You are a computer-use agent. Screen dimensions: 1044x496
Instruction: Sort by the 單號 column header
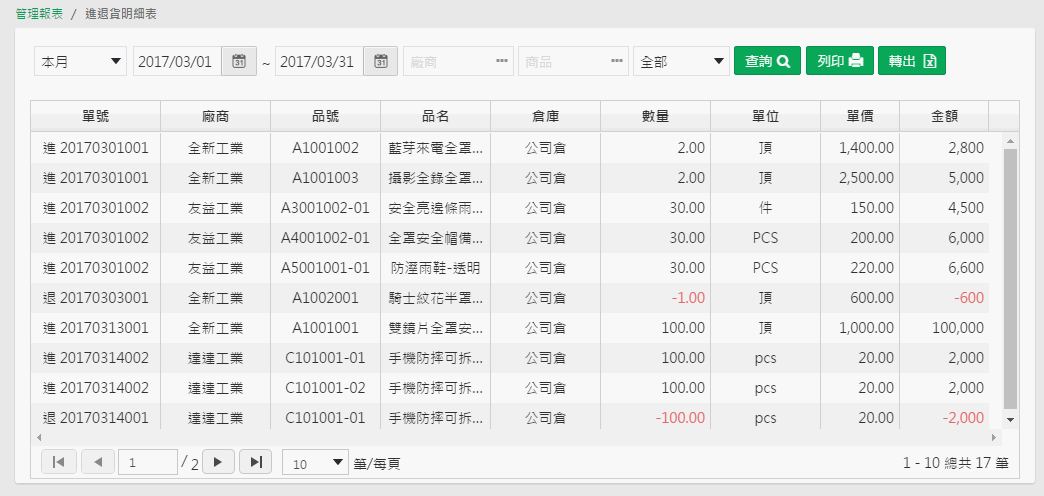[x=95, y=116]
